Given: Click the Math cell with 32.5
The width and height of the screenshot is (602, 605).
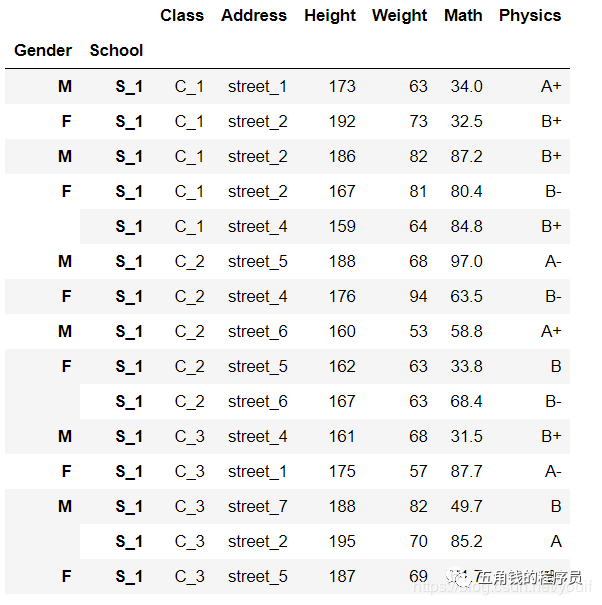Looking at the screenshot, I should click(x=467, y=122).
